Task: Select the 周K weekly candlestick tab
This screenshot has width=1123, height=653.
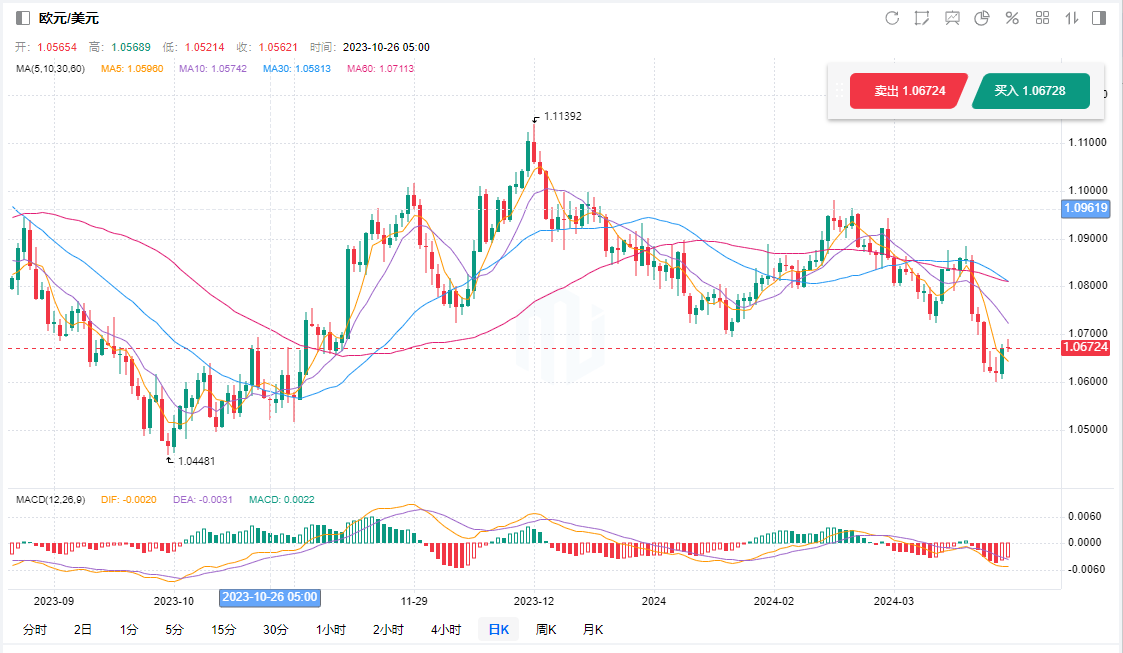Action: point(546,630)
